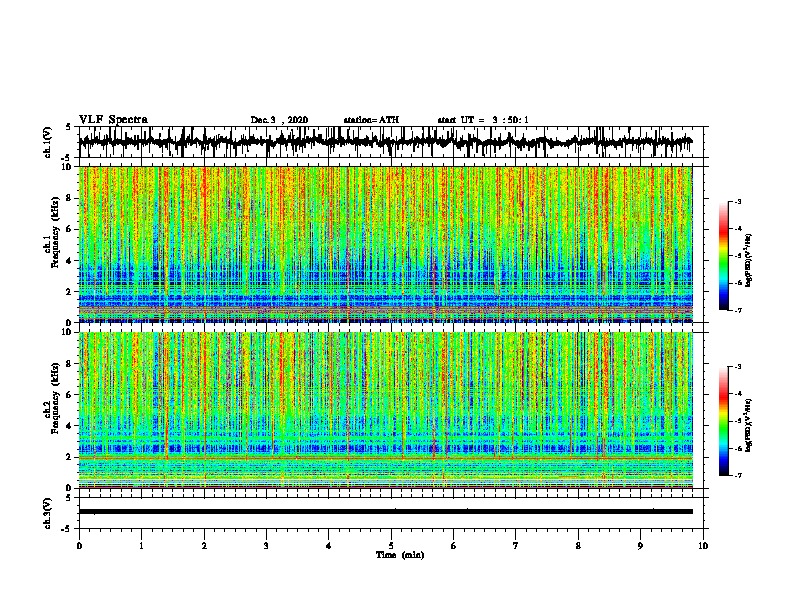The width and height of the screenshot is (792, 612).
Task: Click the "2" tick on time axis
Action: (204, 546)
